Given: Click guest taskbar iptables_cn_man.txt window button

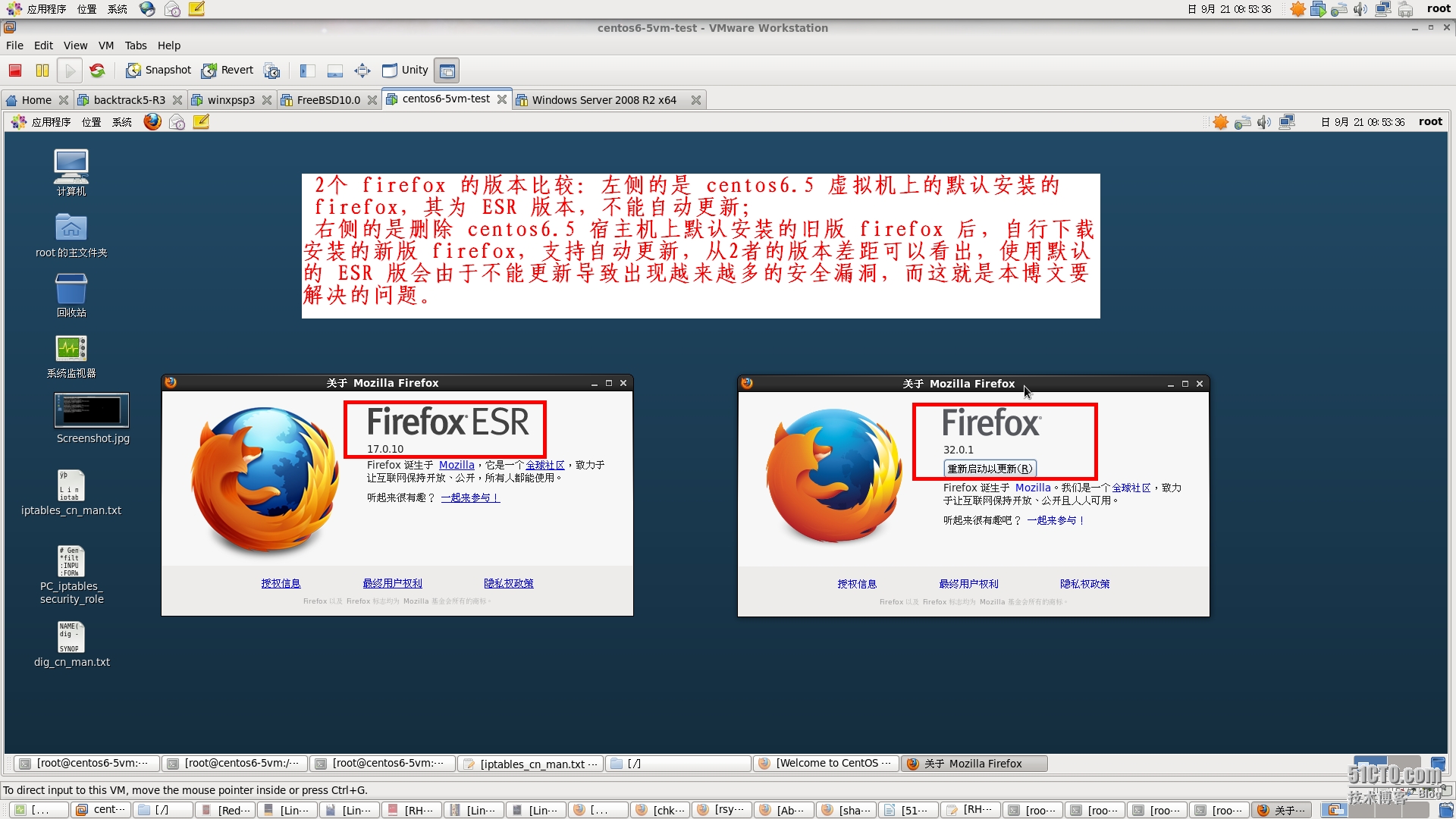Looking at the screenshot, I should (530, 764).
